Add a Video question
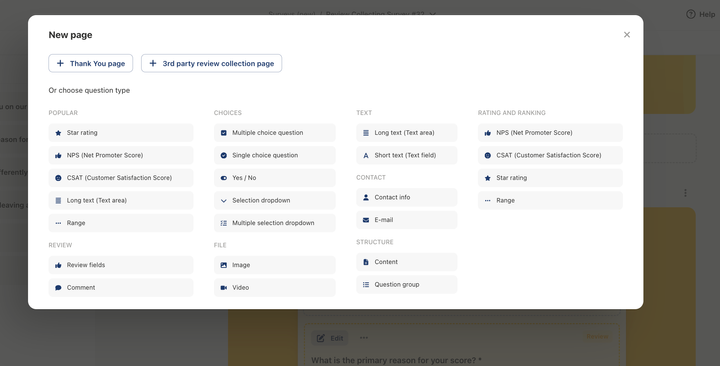Viewport: 720px width, 366px height. [275, 287]
